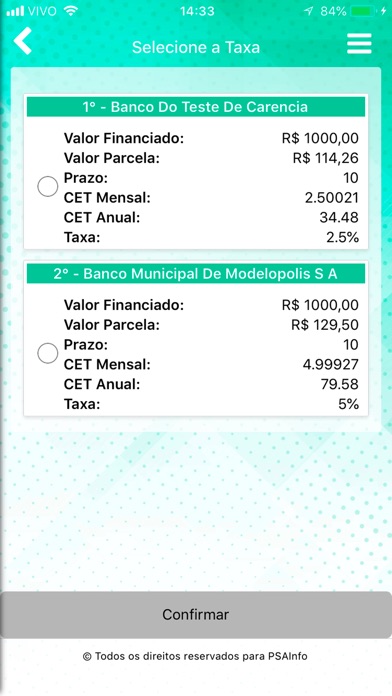Viewport: 392px width, 696px height.
Task: Tap the CET Anual 34.48 value
Action: (x=339, y=218)
